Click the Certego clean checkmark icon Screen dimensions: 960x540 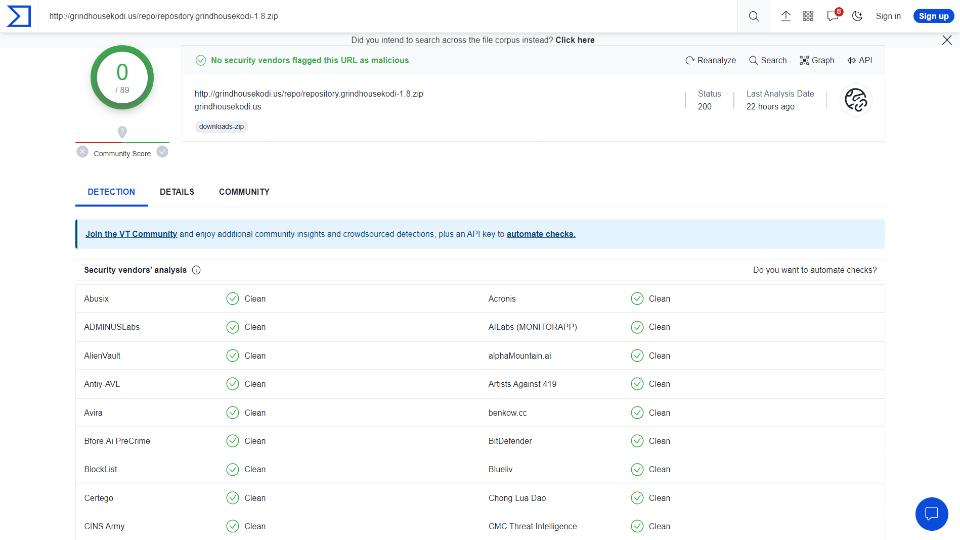(x=232, y=498)
